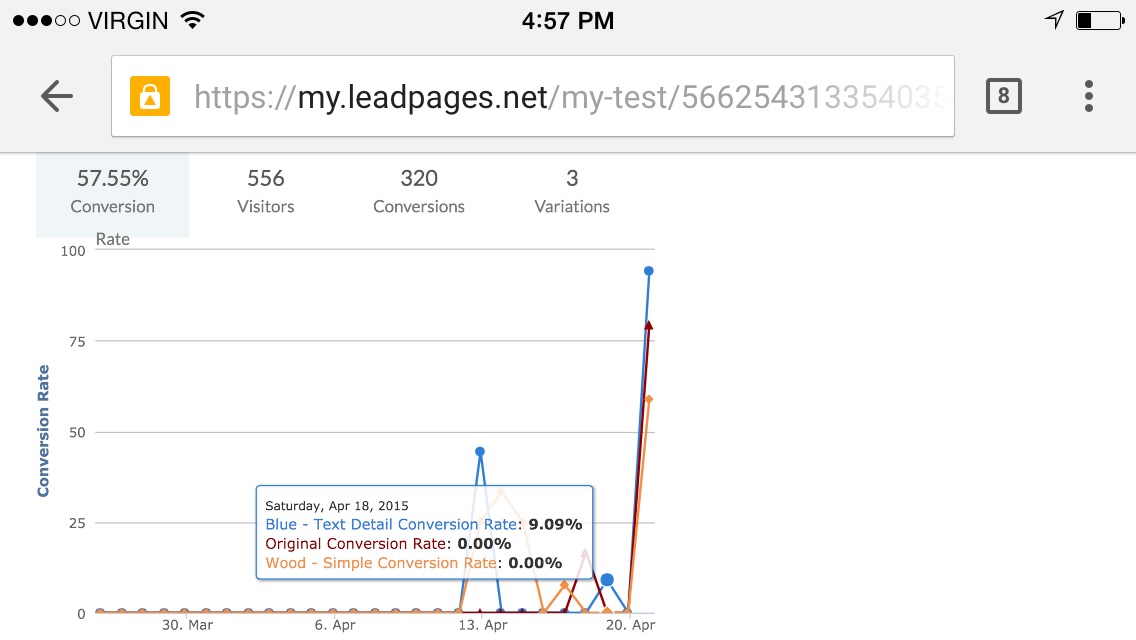Click the large highlighted blue point near tooltip
1136x640 pixels.
pyautogui.click(x=607, y=580)
